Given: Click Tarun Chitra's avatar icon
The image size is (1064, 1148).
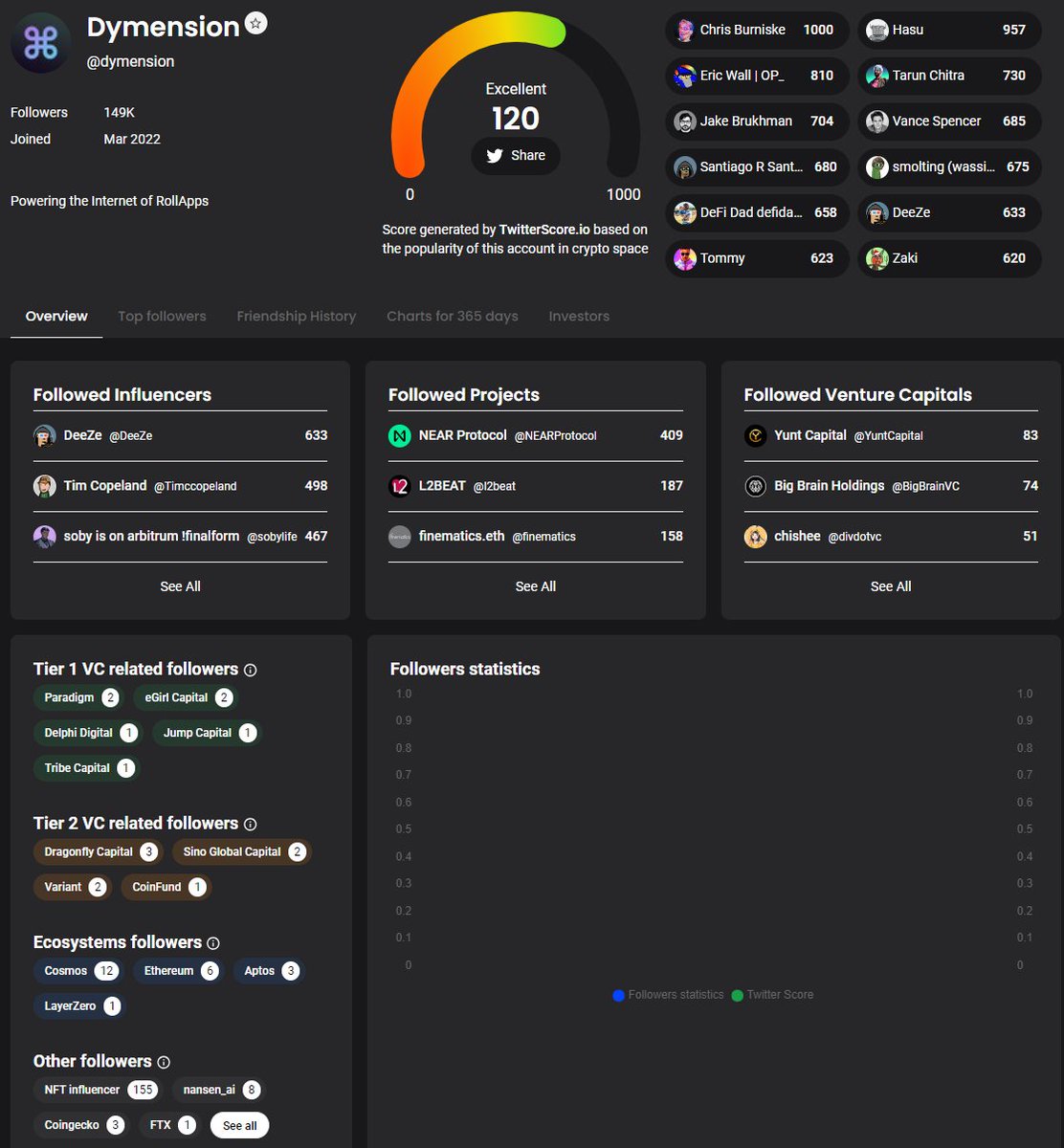Looking at the screenshot, I should (877, 76).
